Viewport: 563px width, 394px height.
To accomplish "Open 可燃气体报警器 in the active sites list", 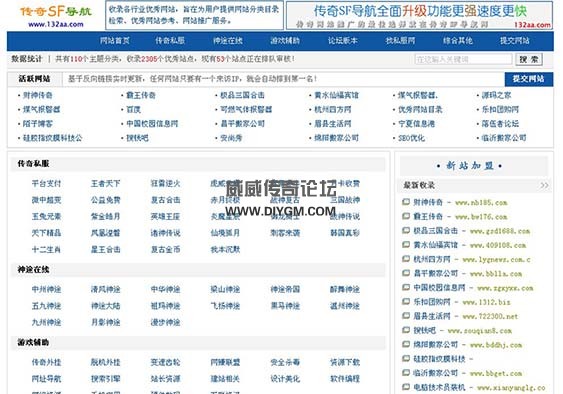I will tap(246, 110).
